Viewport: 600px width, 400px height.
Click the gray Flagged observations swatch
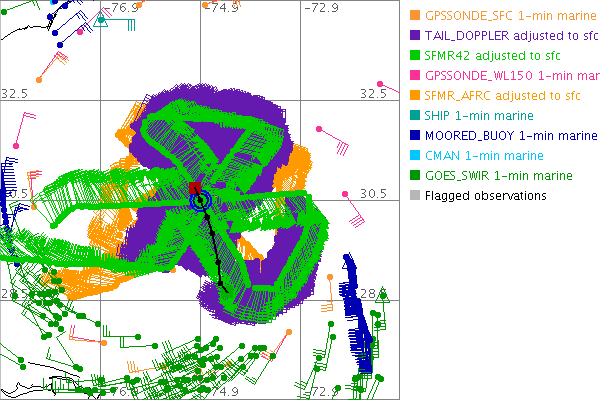click(415, 196)
